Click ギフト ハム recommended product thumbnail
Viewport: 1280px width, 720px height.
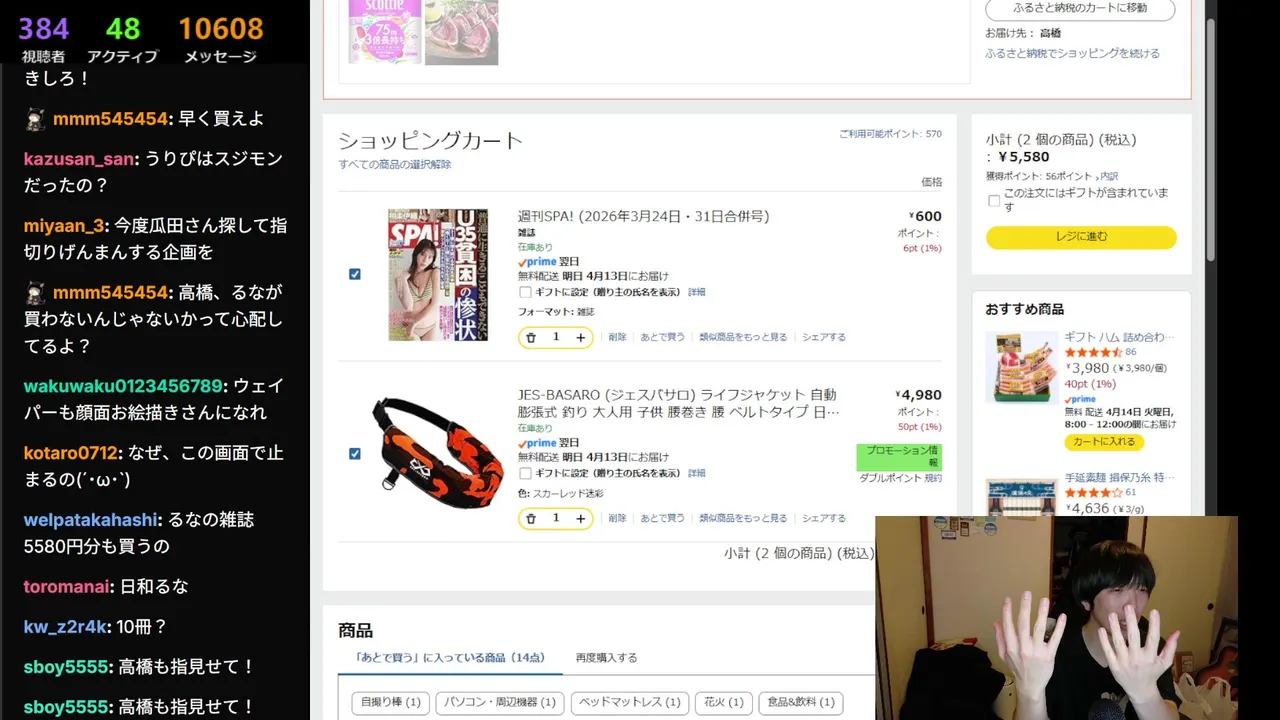(1021, 367)
